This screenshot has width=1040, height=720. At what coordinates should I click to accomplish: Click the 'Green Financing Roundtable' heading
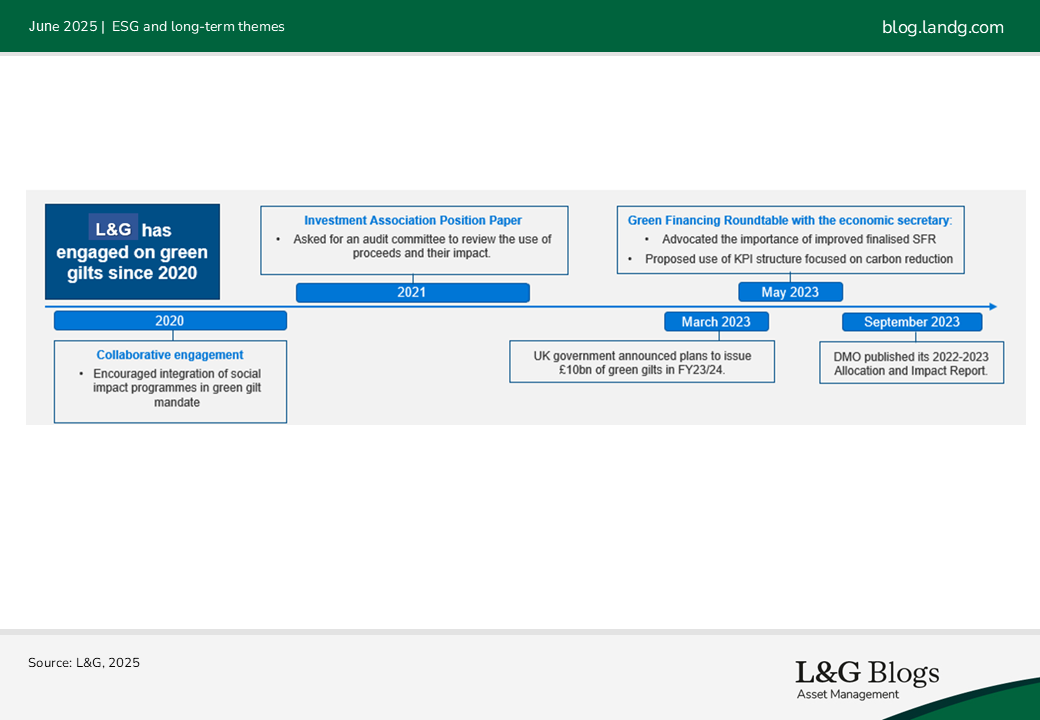point(790,220)
